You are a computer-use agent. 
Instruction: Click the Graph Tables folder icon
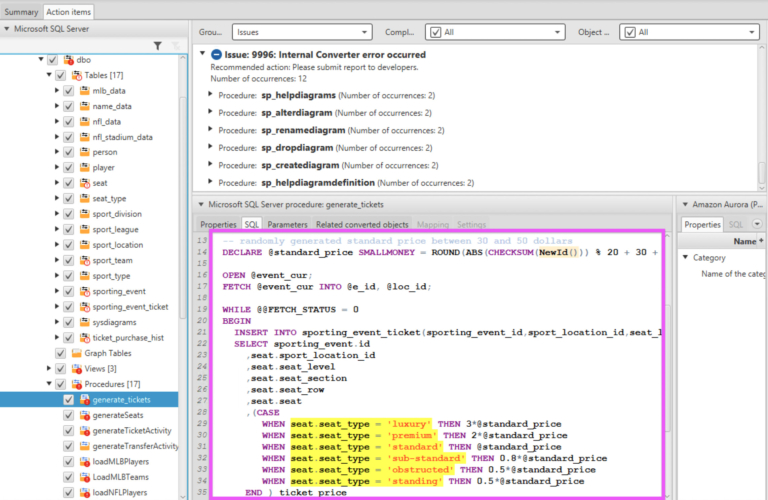tap(76, 353)
